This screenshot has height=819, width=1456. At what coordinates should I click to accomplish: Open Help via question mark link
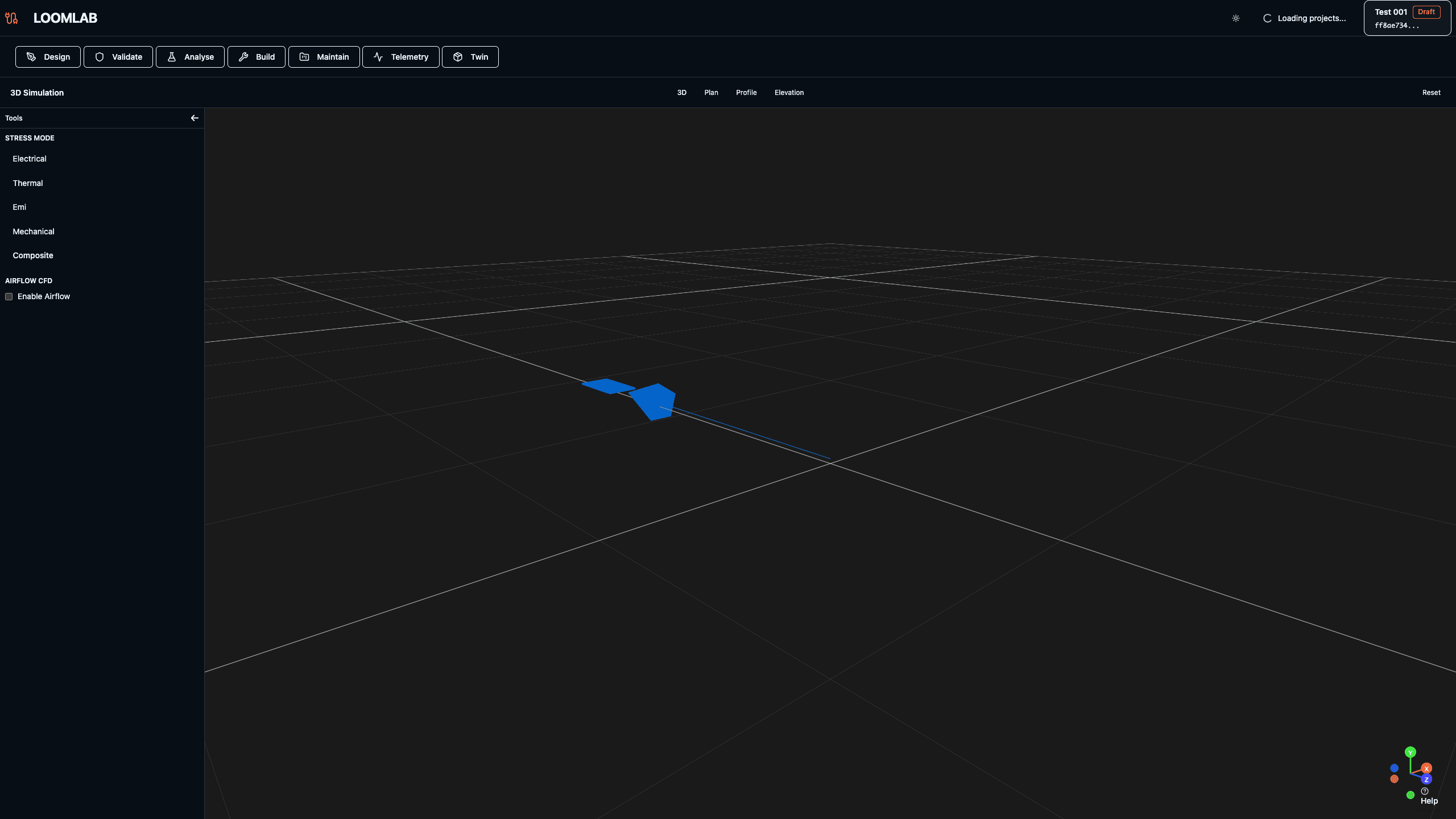click(x=1425, y=791)
